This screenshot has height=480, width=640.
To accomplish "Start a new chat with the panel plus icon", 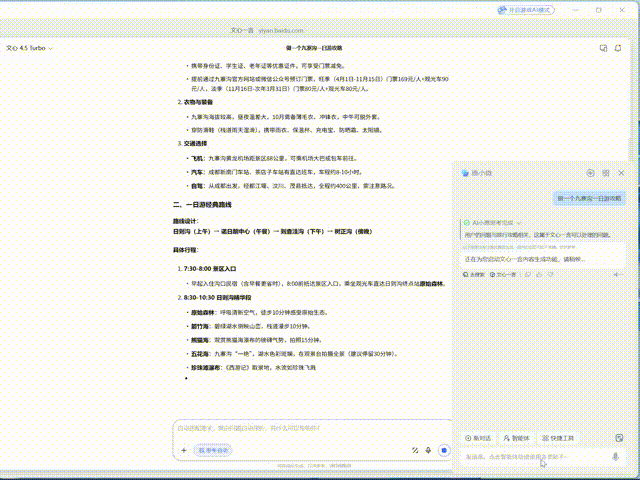I will [591, 173].
